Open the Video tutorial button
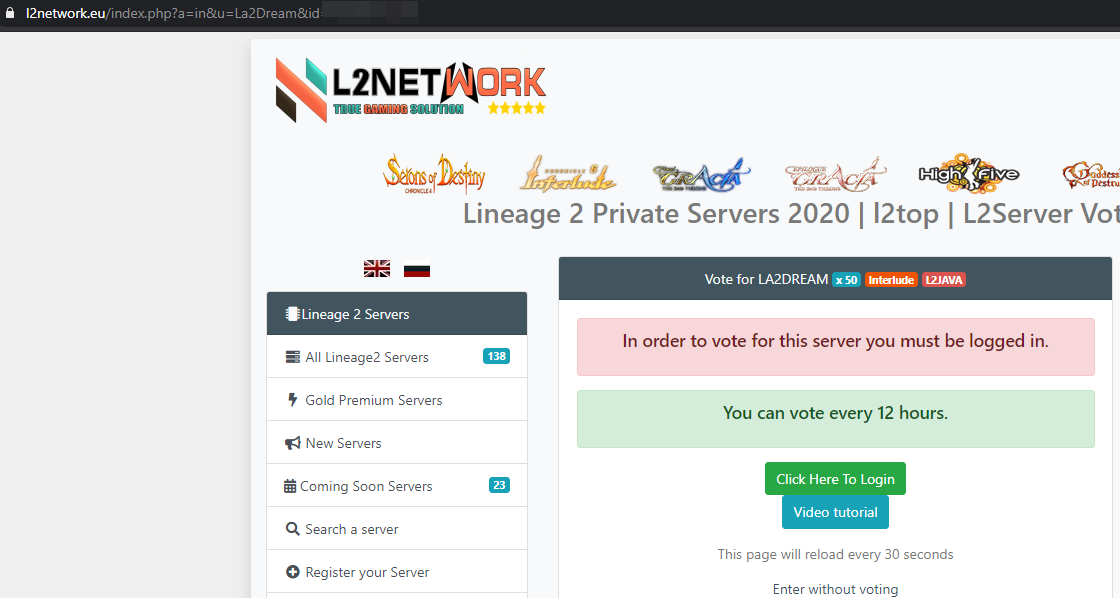Viewport: 1120px width, 598px height. pyautogui.click(x=835, y=512)
